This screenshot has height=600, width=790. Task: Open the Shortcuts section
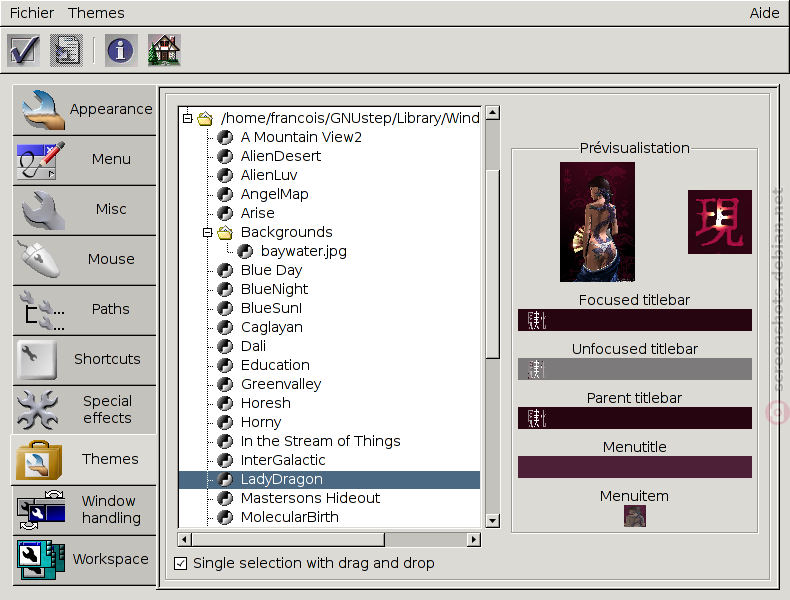84,359
